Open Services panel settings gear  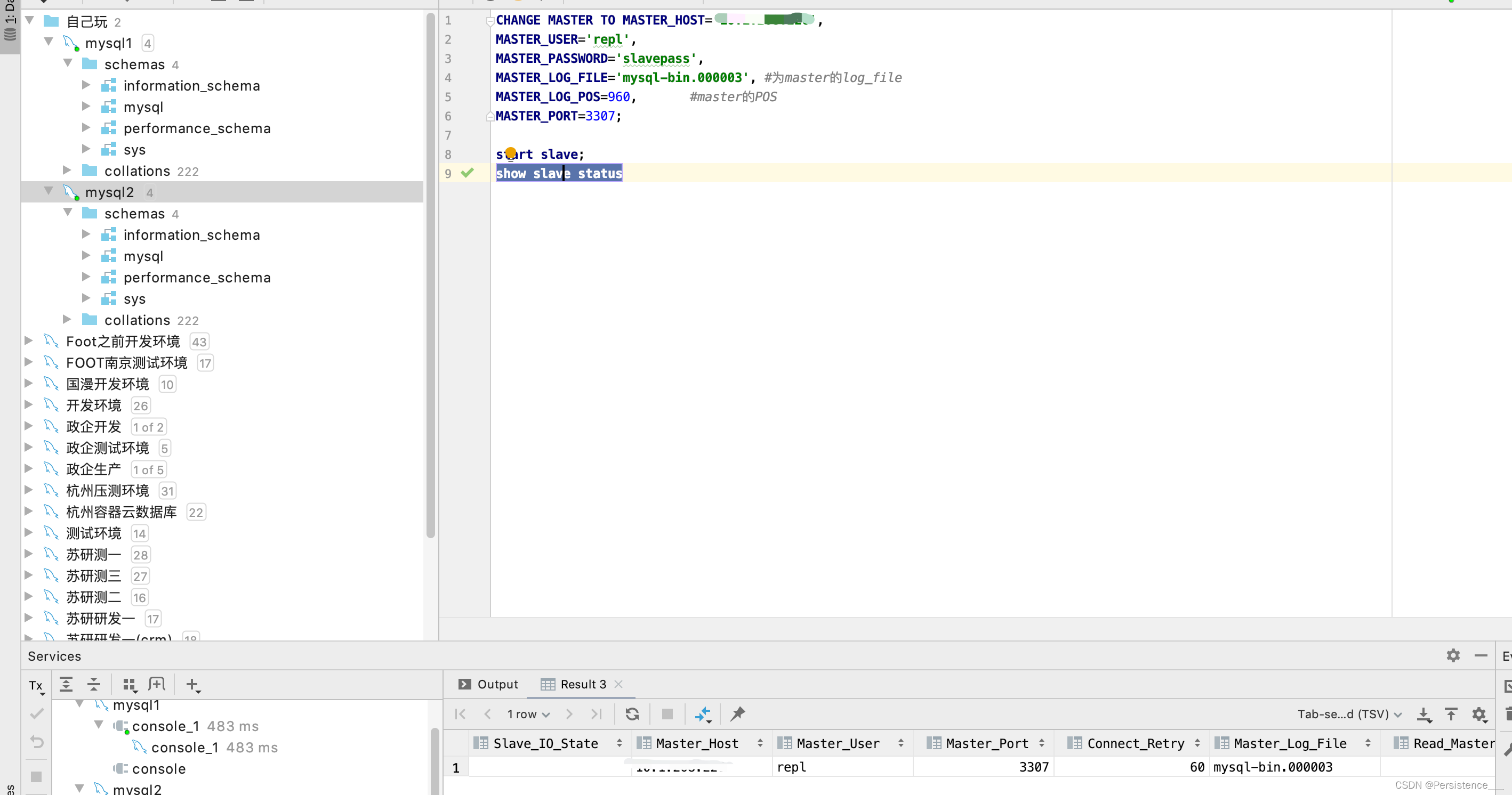pos(1453,655)
